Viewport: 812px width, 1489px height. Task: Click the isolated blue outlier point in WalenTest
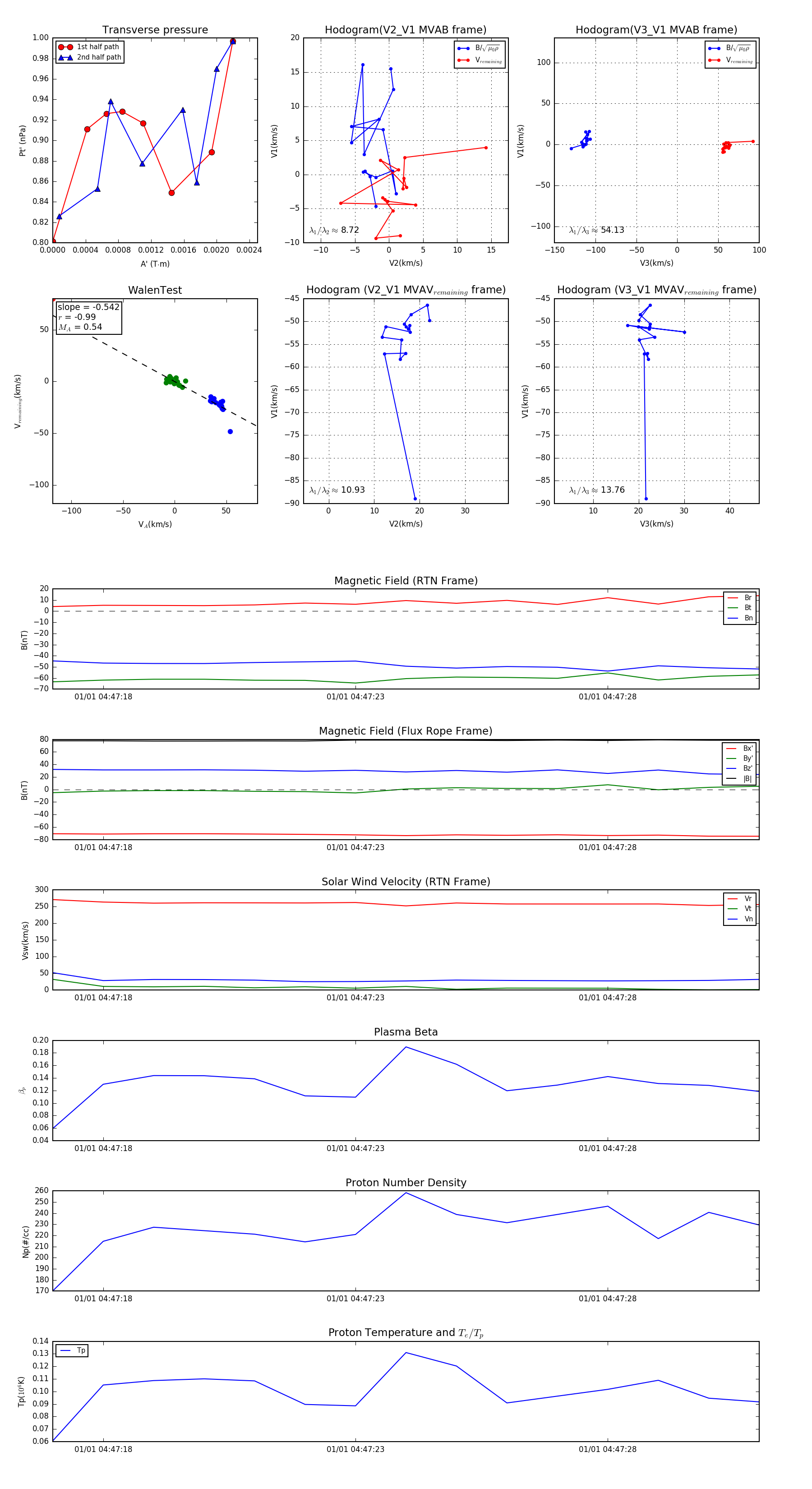(x=230, y=432)
